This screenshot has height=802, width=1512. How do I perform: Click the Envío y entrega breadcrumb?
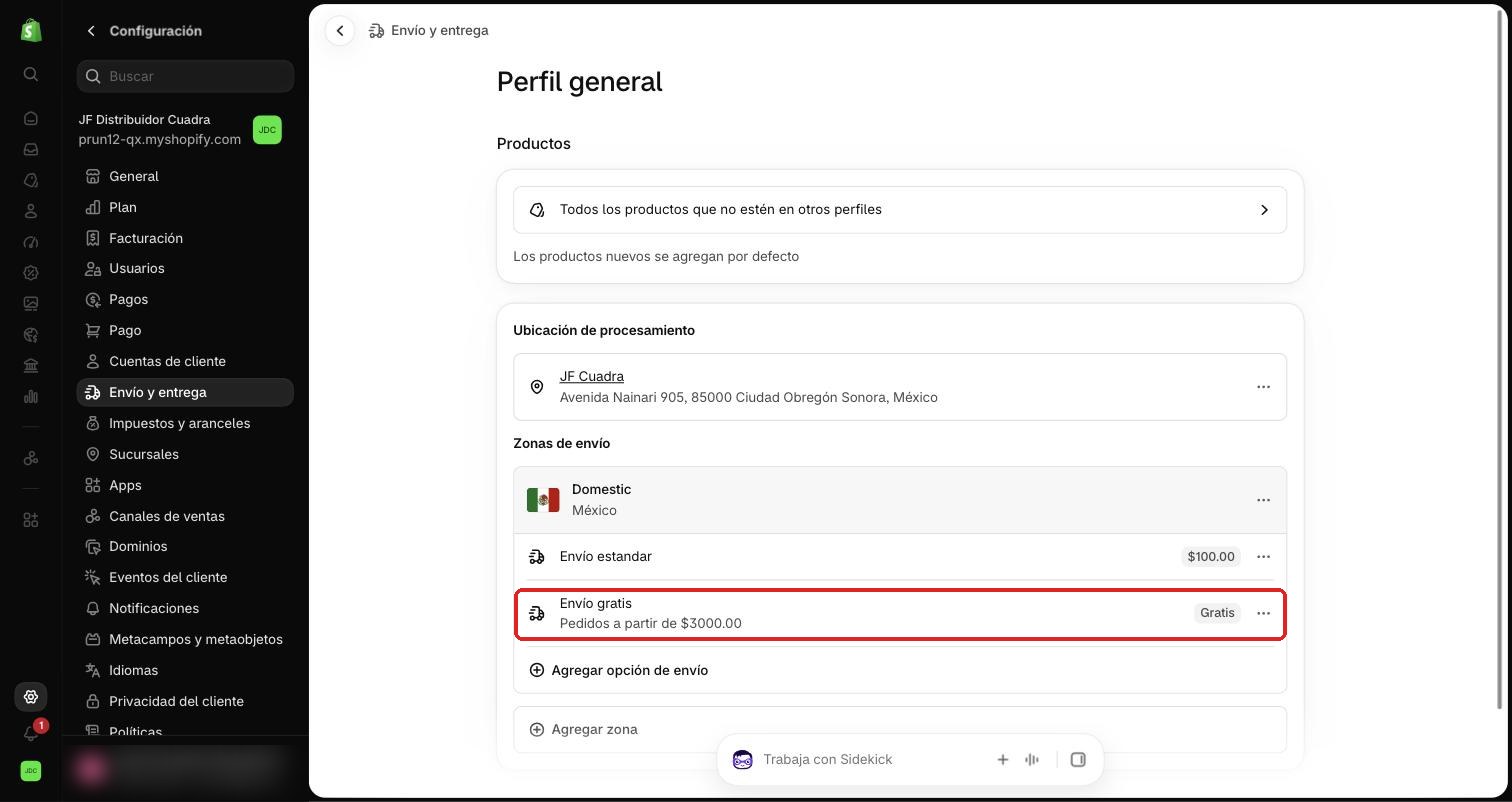(x=440, y=31)
